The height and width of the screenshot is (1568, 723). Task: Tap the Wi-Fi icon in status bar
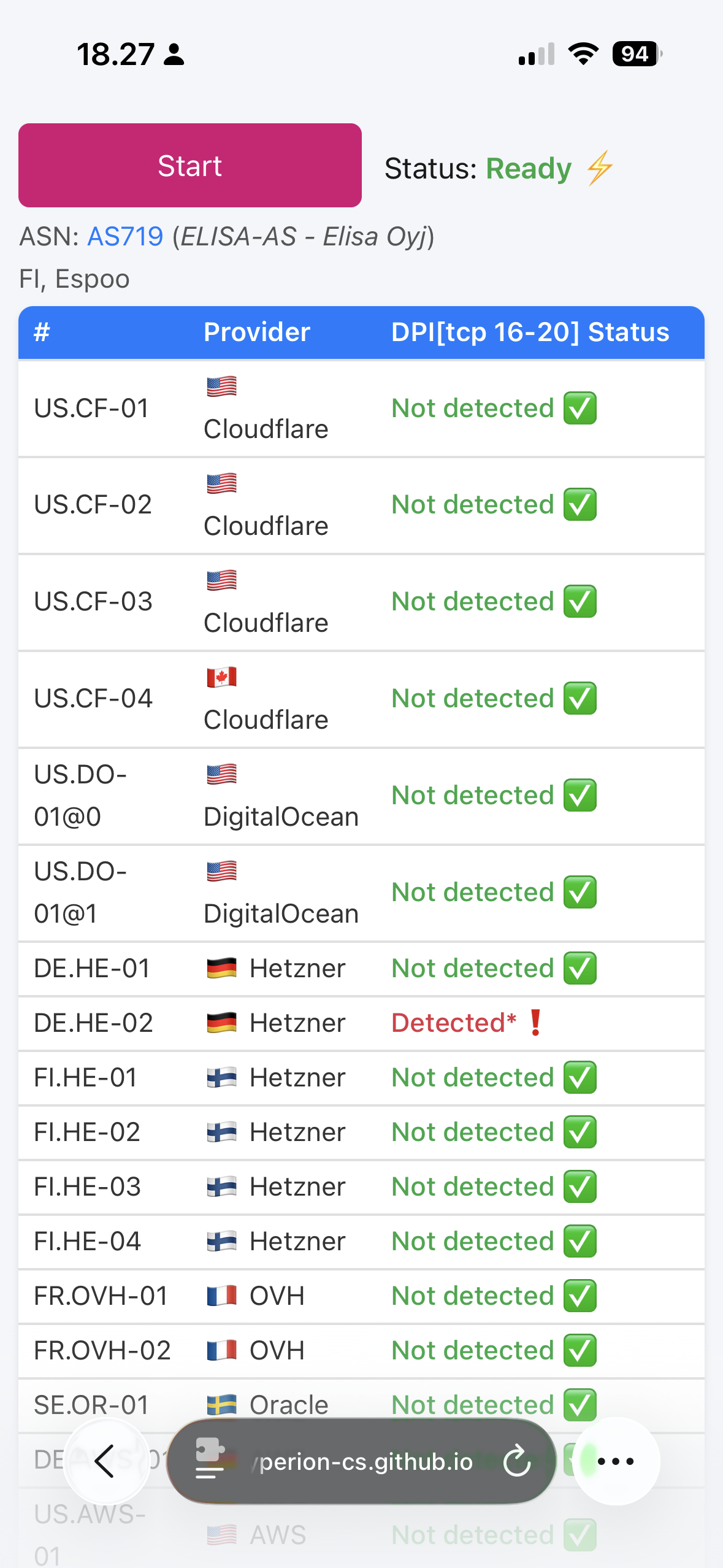583,54
